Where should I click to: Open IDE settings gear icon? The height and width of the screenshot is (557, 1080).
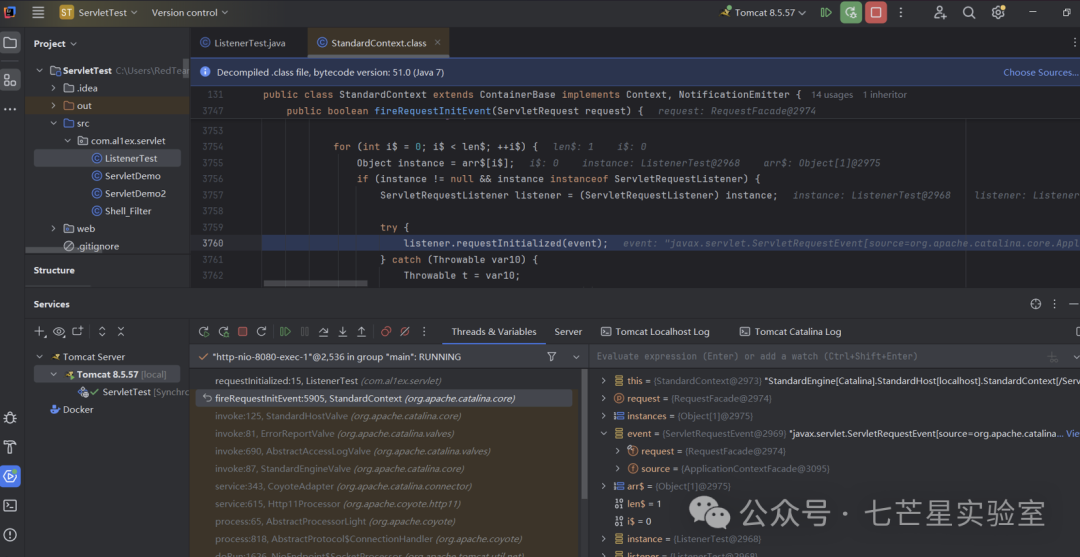[998, 12]
